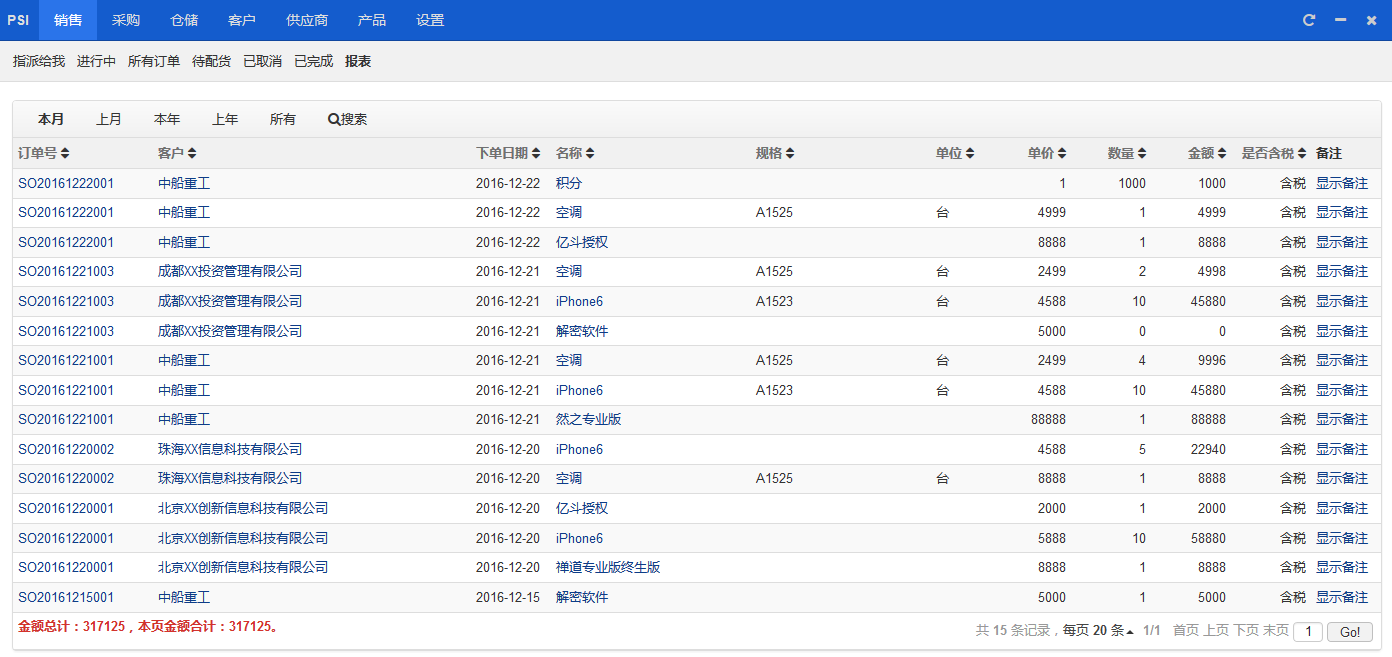The height and width of the screenshot is (657, 1392).
Task: Click the search magnifier icon
Action: [334, 120]
